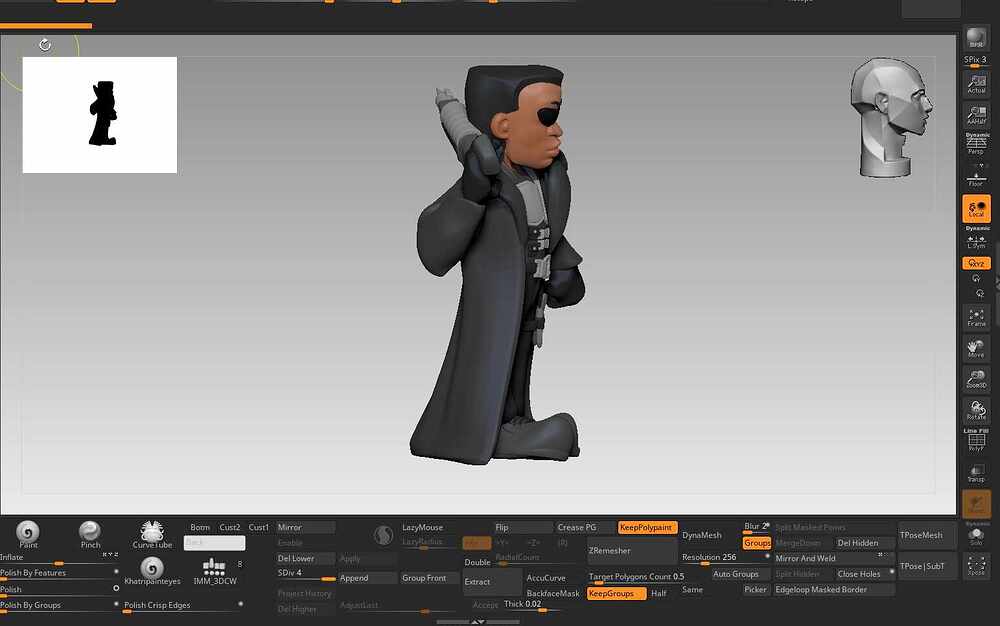Click the Picker button
Screen dimensions: 1000x626
[x=756, y=590]
